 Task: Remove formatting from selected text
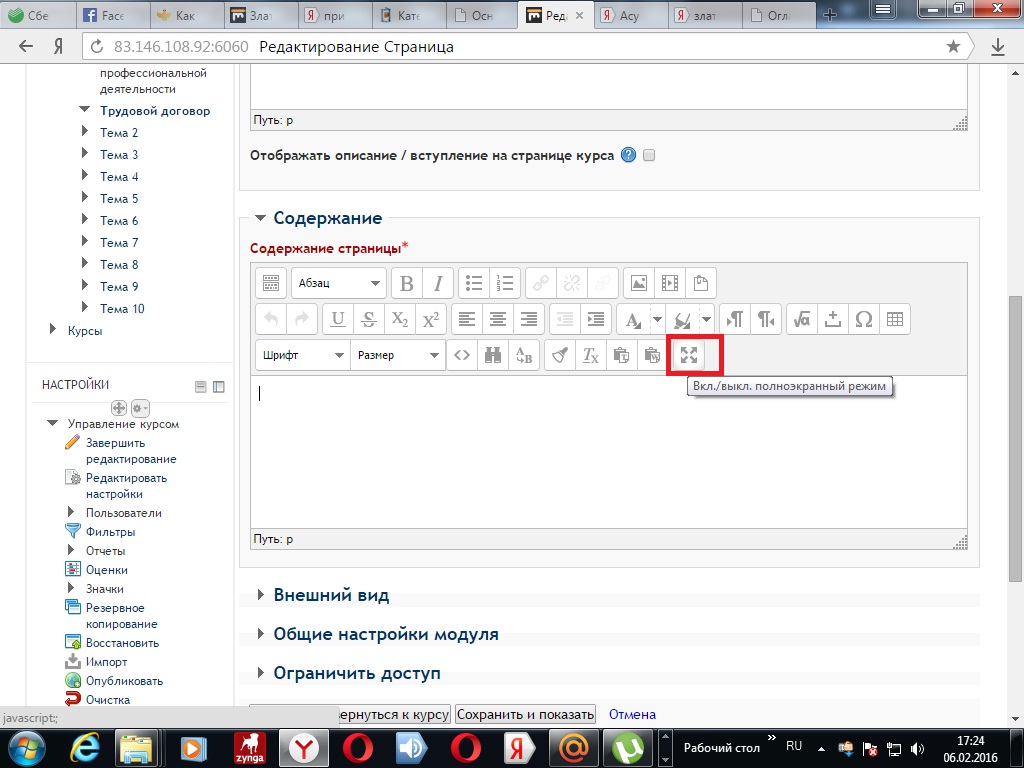click(x=591, y=355)
